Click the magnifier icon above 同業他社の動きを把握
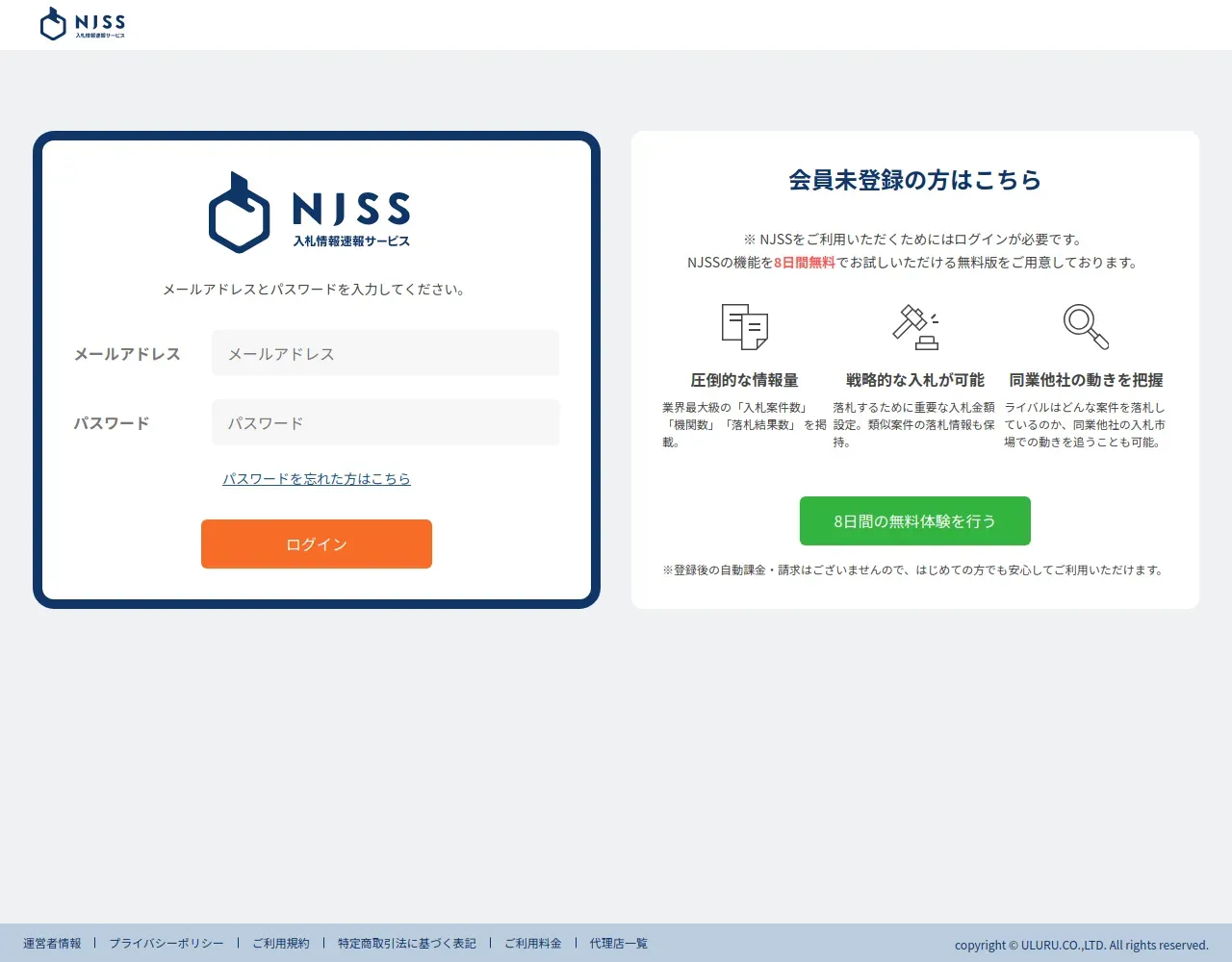 tap(1086, 327)
